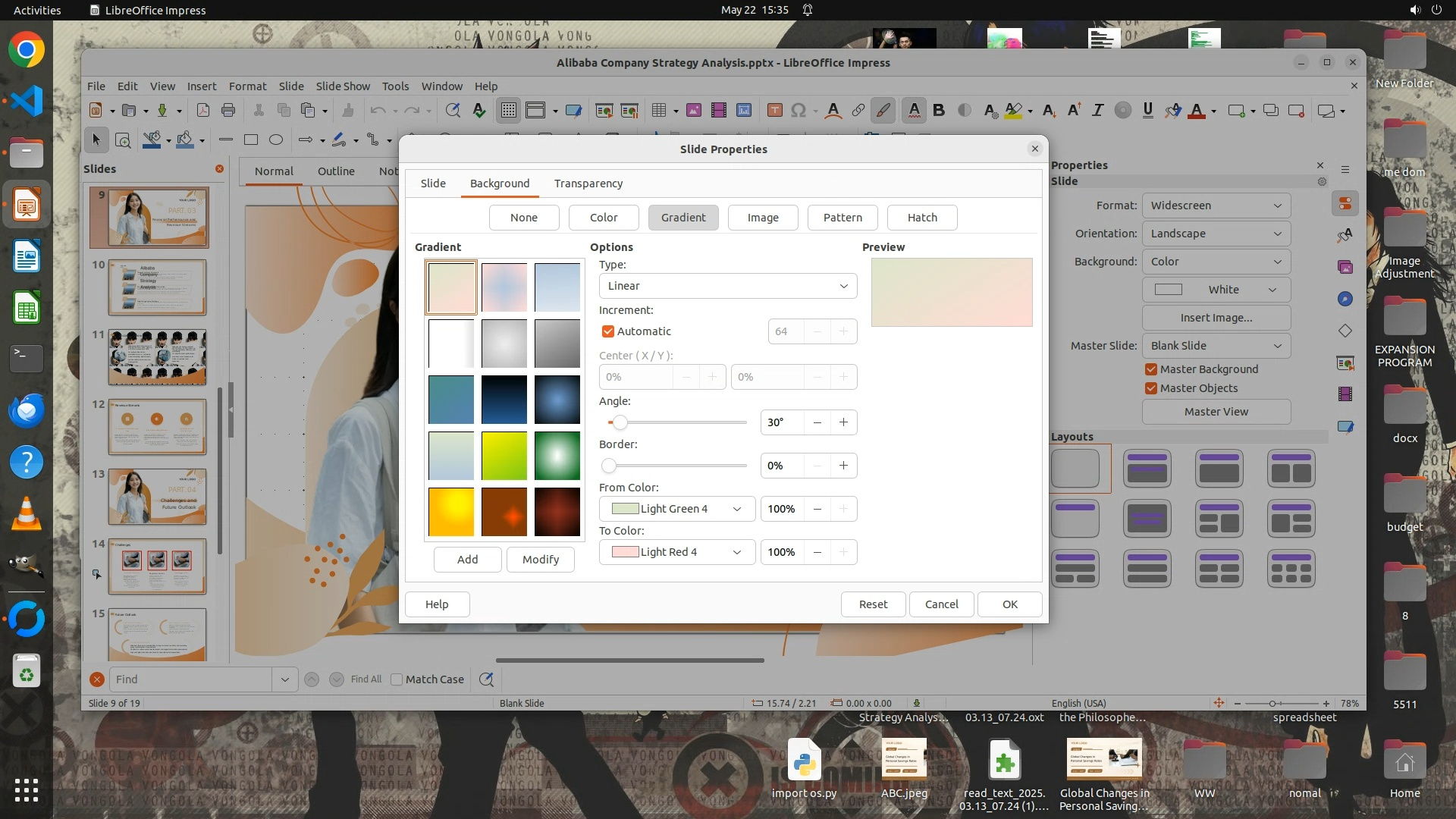Open the gradient Type Linear dropdown
Image resolution: width=1456 pixels, height=819 pixels.
727,286
